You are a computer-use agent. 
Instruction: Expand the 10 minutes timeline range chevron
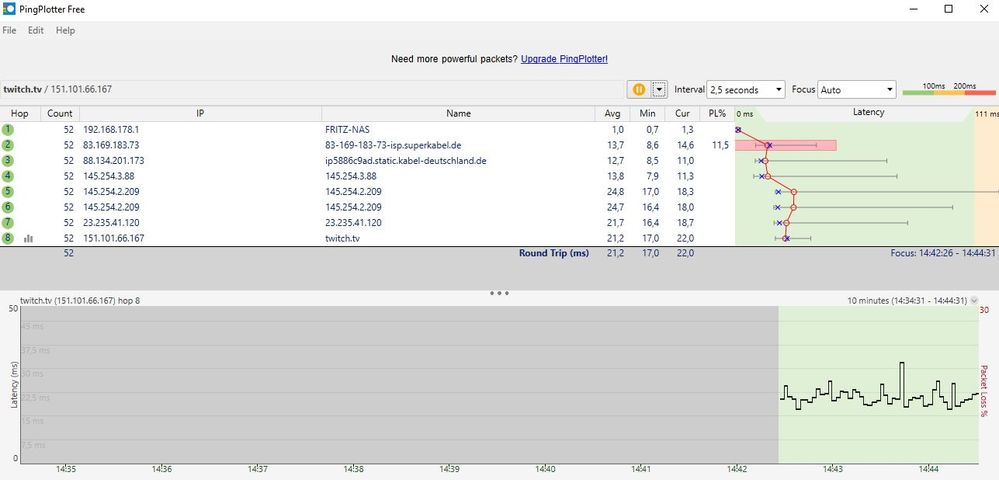coord(974,300)
